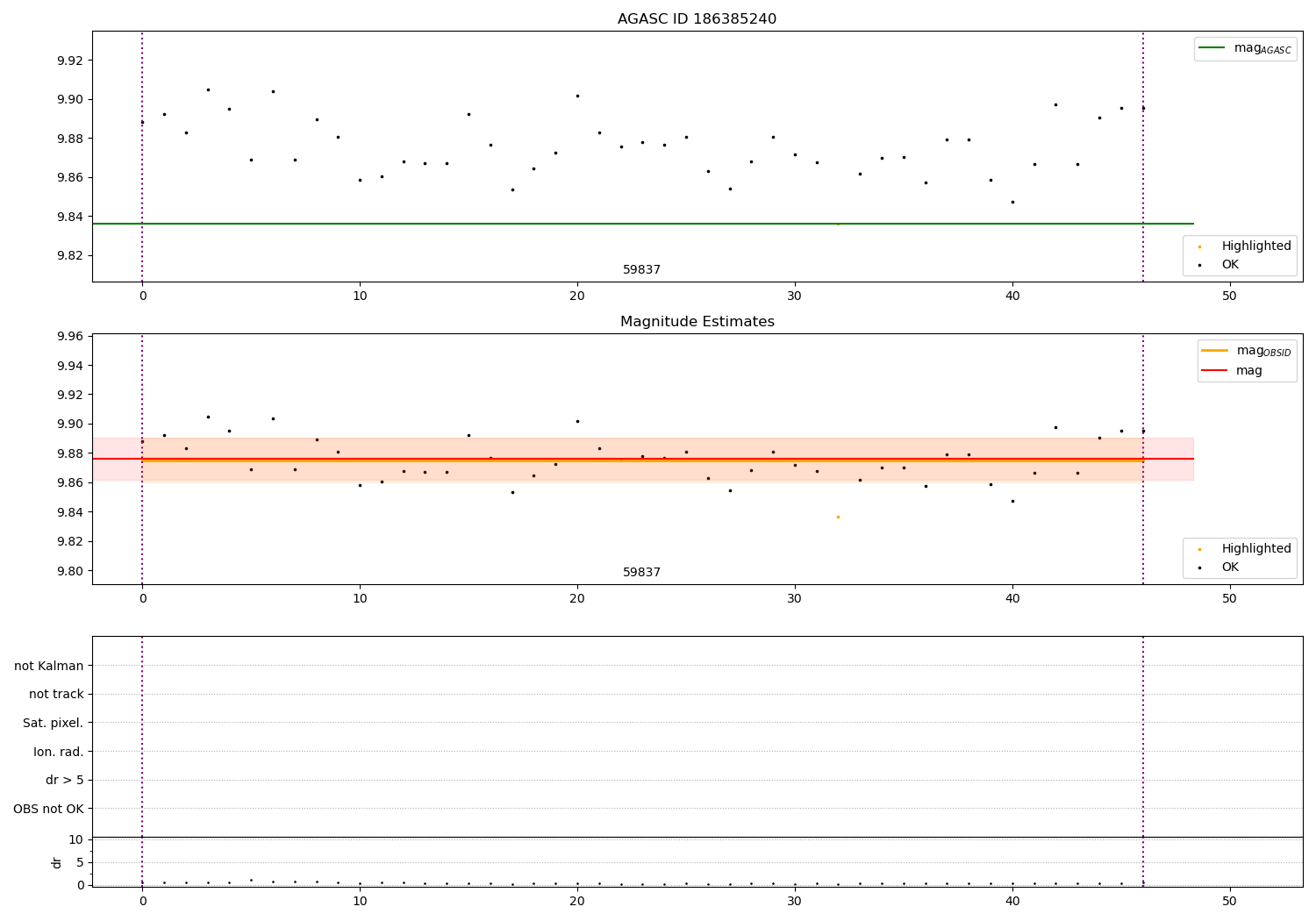1316x921 pixels.
Task: Click the orange mag OBSID legend line sample
Action: pyautogui.click(x=1215, y=351)
